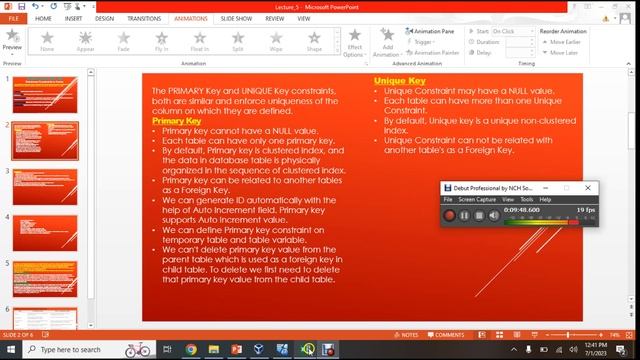640x360 pixels.
Task: Select slide 5 thumbnail
Action: 45,279
